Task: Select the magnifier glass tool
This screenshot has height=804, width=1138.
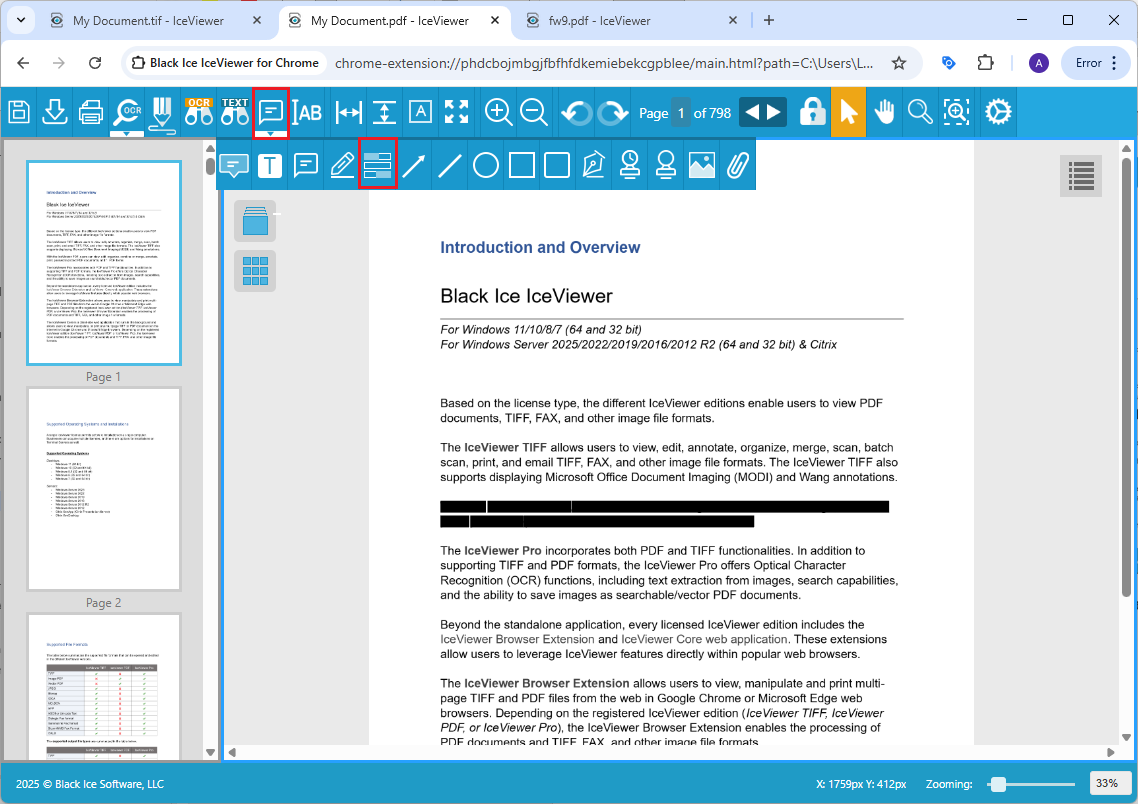Action: coord(920,112)
